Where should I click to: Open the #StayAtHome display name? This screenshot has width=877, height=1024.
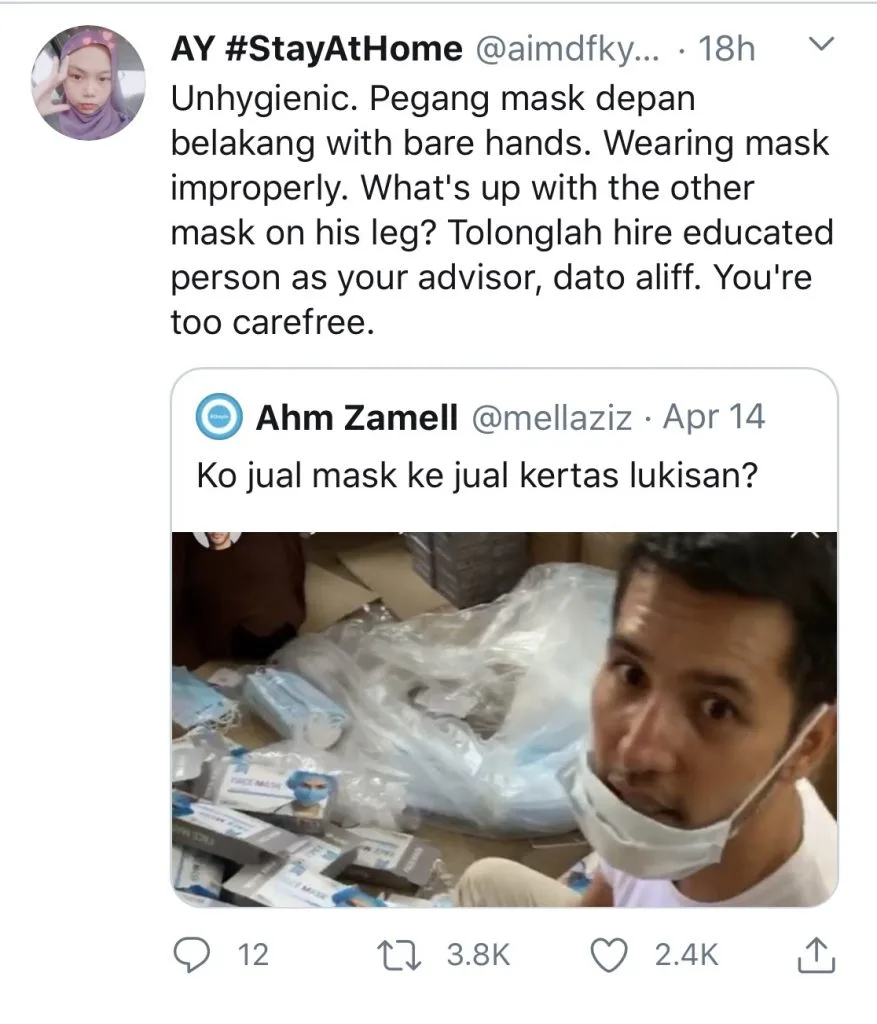coord(317,49)
